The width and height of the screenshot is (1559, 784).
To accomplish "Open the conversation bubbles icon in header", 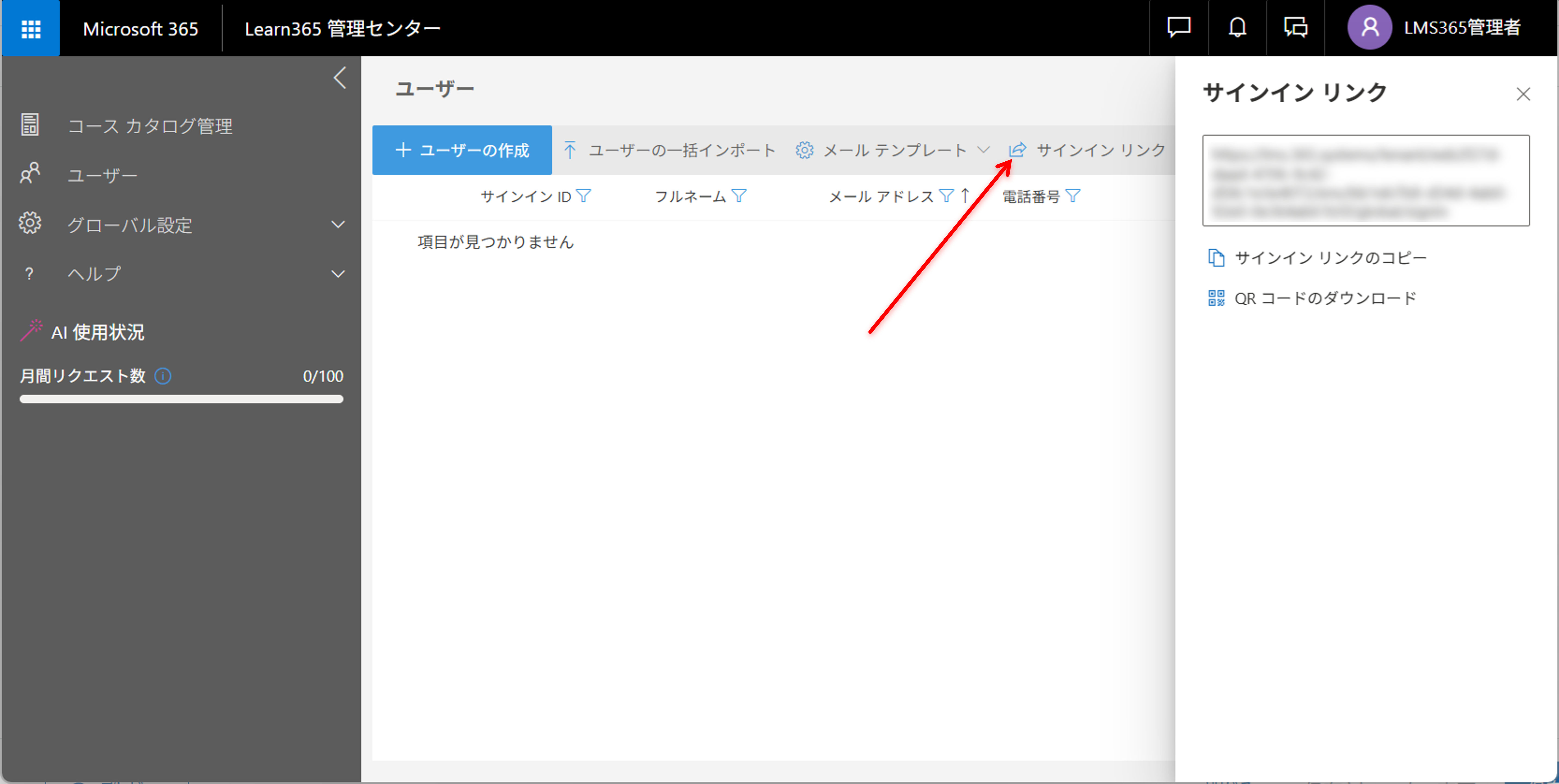I will pos(1296,28).
